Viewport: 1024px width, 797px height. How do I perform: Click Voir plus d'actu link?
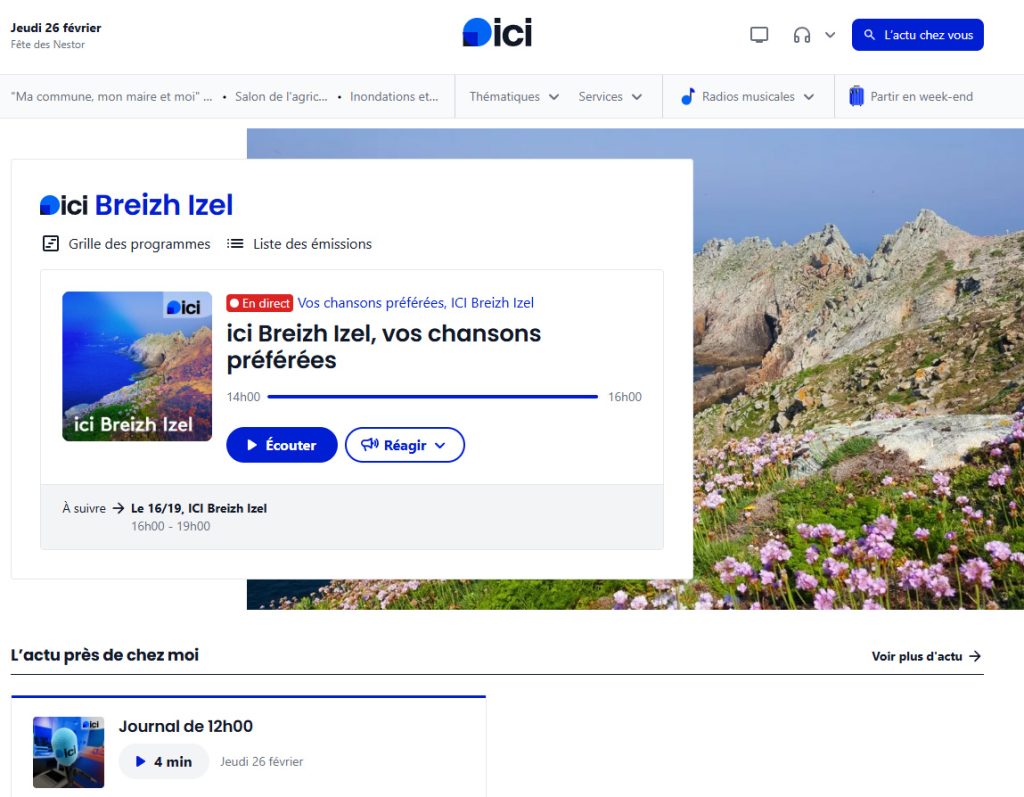[x=926, y=656]
